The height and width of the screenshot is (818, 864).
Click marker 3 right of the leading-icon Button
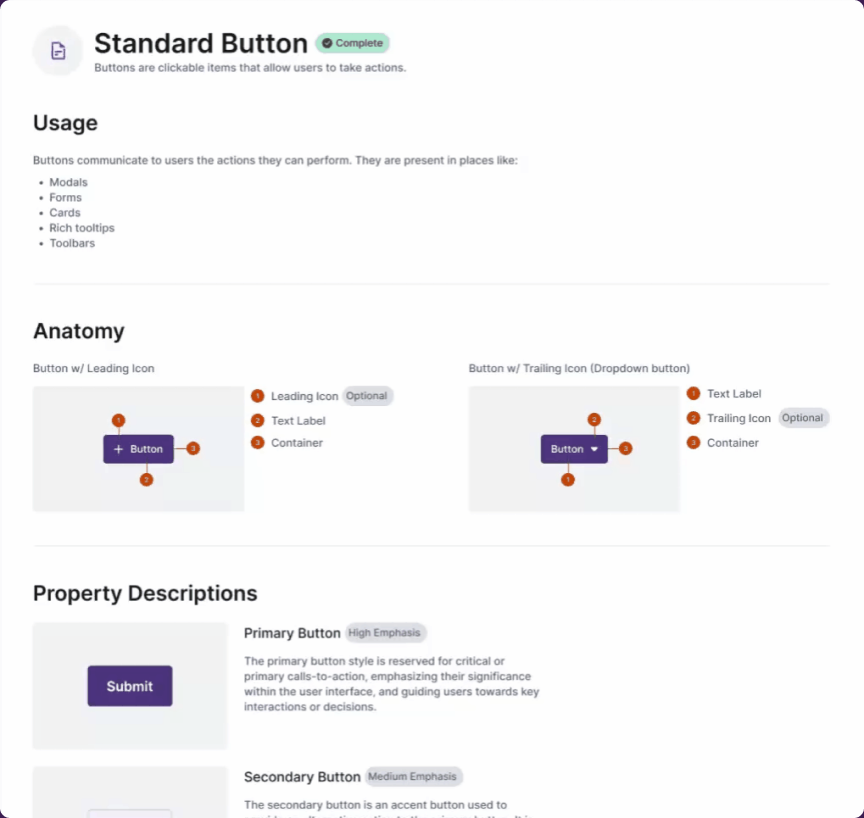coord(193,448)
